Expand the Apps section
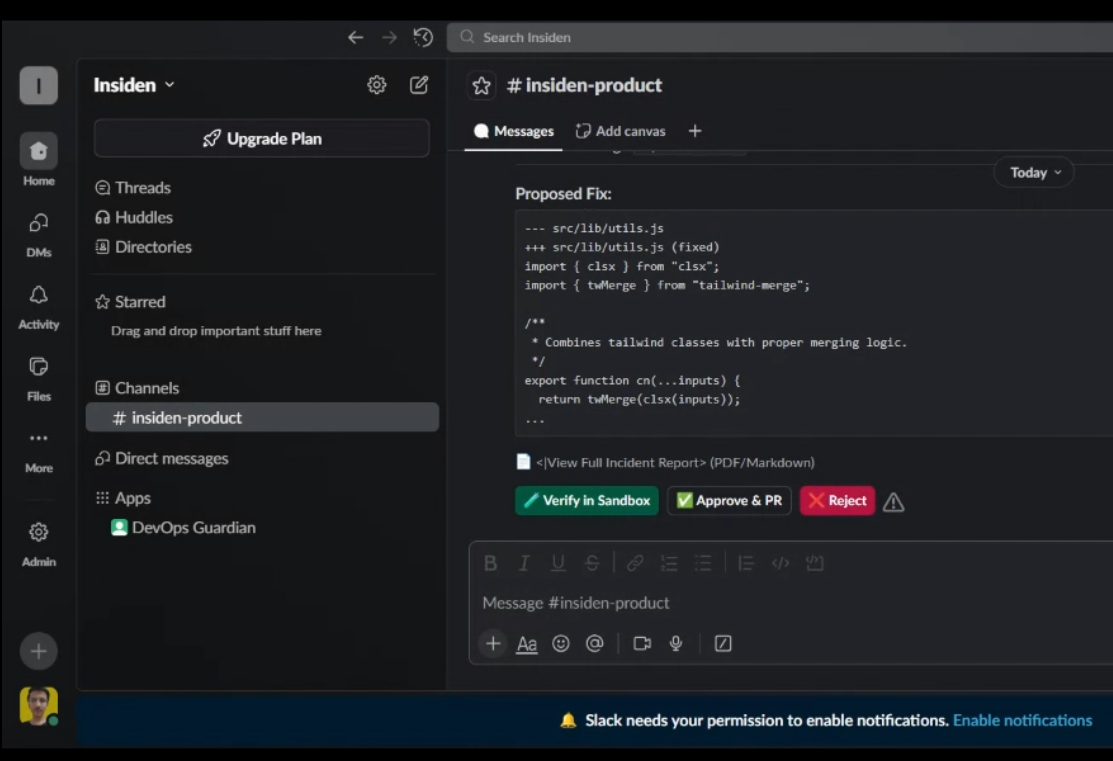Screen dimensions: 1113x761 coord(124,498)
